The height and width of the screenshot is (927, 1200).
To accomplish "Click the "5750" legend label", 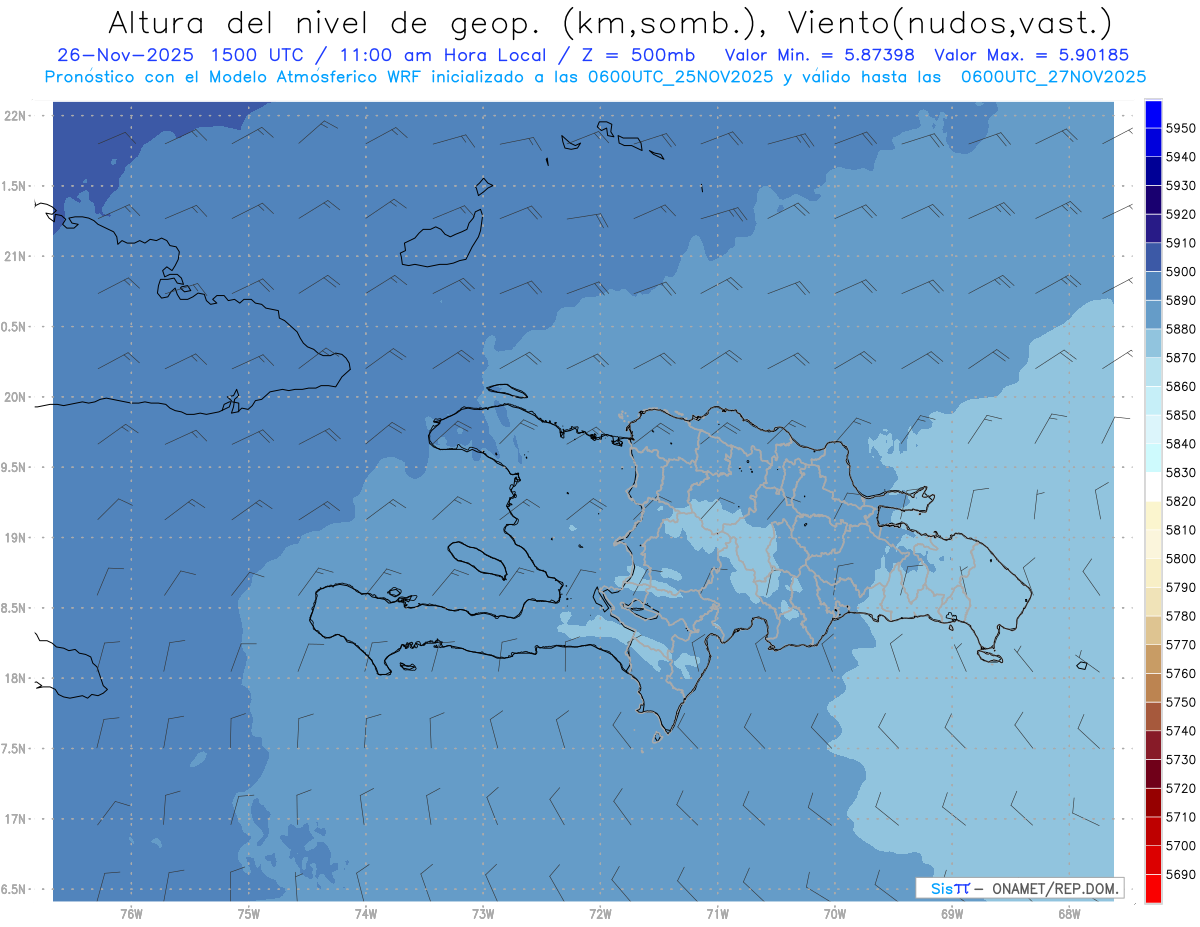I will click(x=1181, y=702).
